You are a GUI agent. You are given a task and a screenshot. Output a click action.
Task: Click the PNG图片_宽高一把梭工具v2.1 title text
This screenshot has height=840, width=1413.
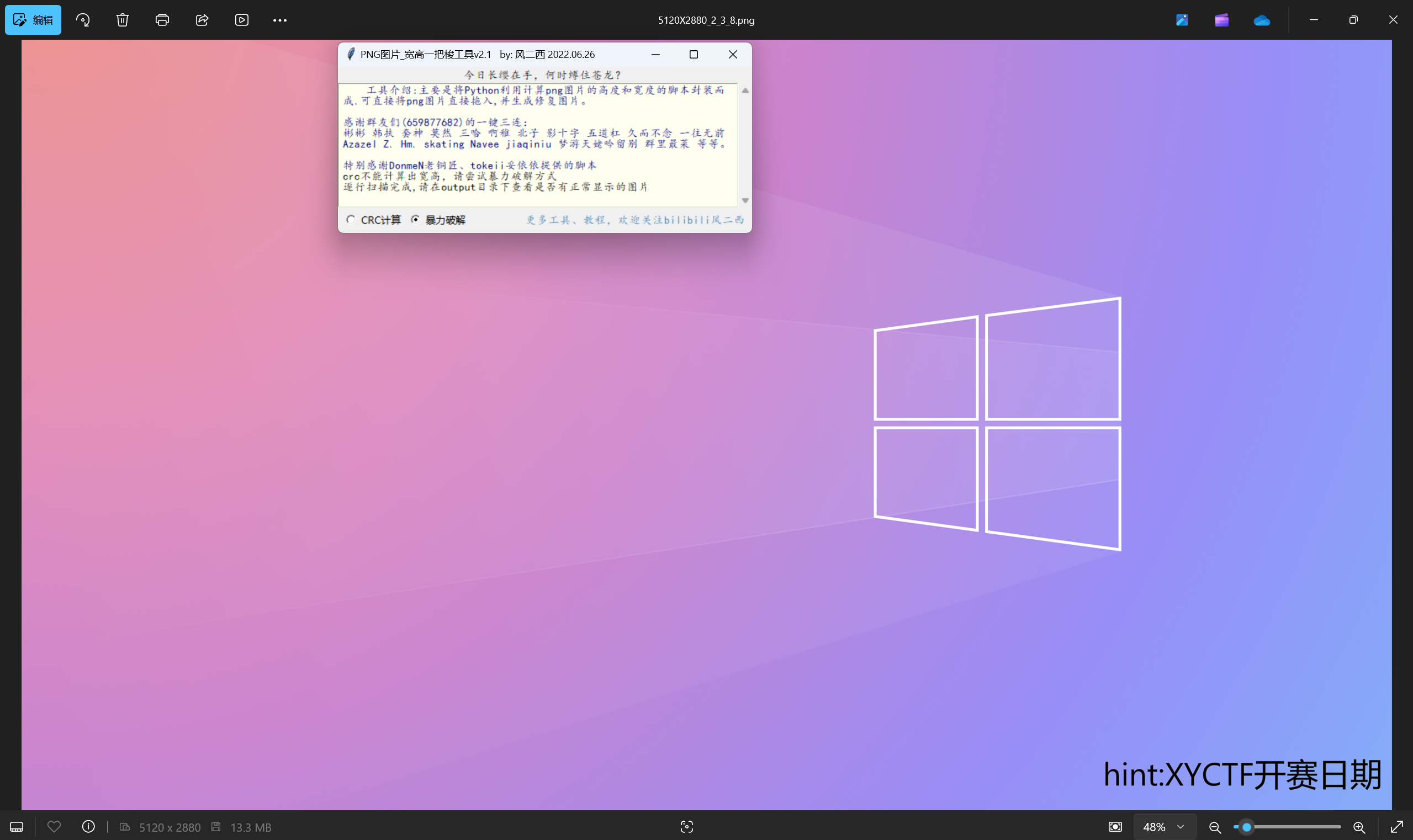click(x=426, y=54)
